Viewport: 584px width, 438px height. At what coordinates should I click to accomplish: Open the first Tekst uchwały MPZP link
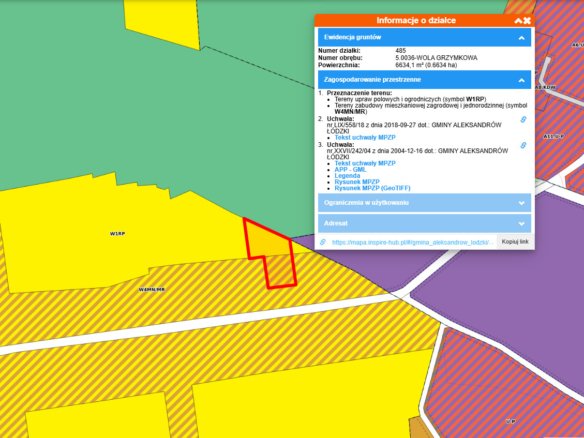click(365, 137)
